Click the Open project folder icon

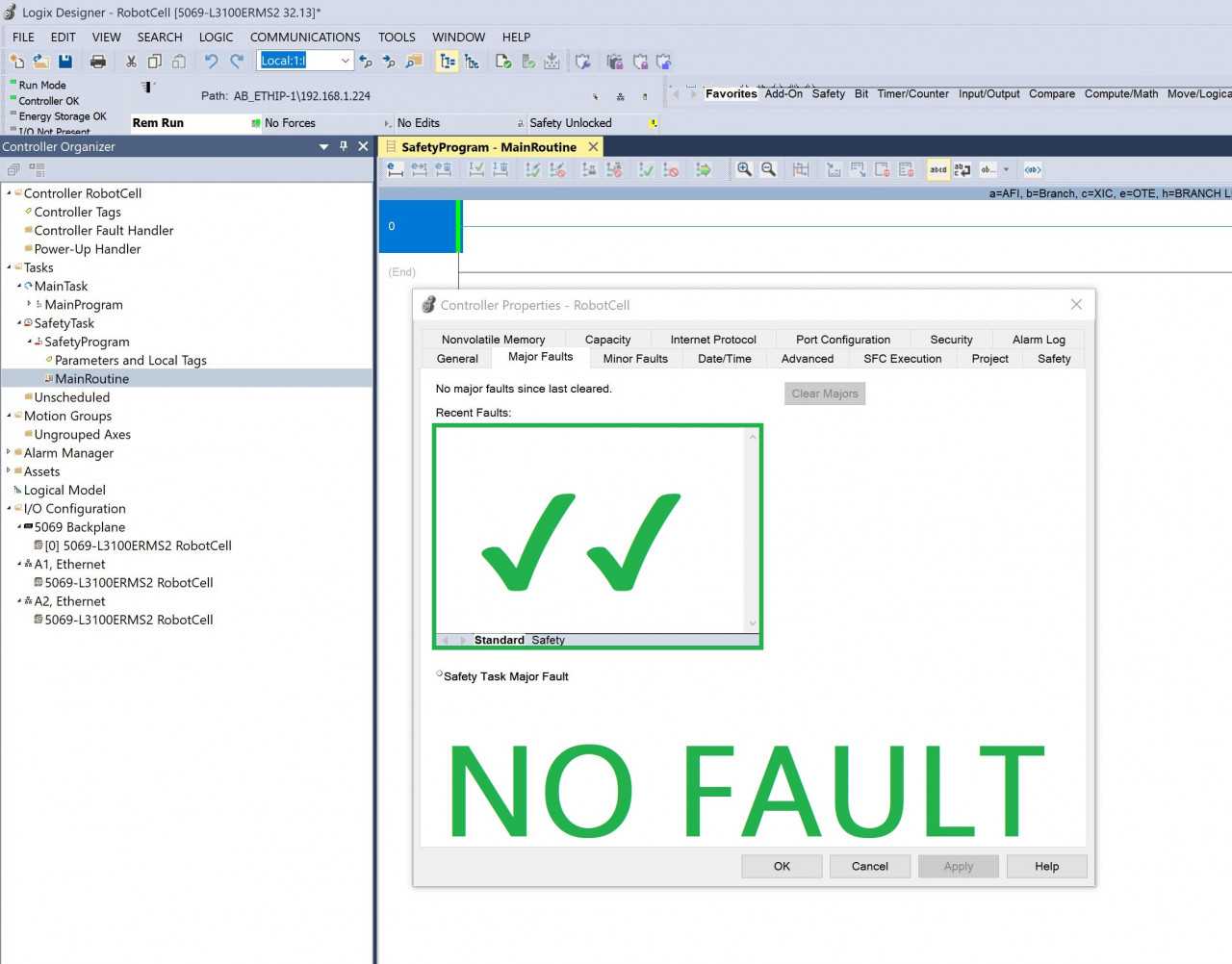pyautogui.click(x=41, y=61)
